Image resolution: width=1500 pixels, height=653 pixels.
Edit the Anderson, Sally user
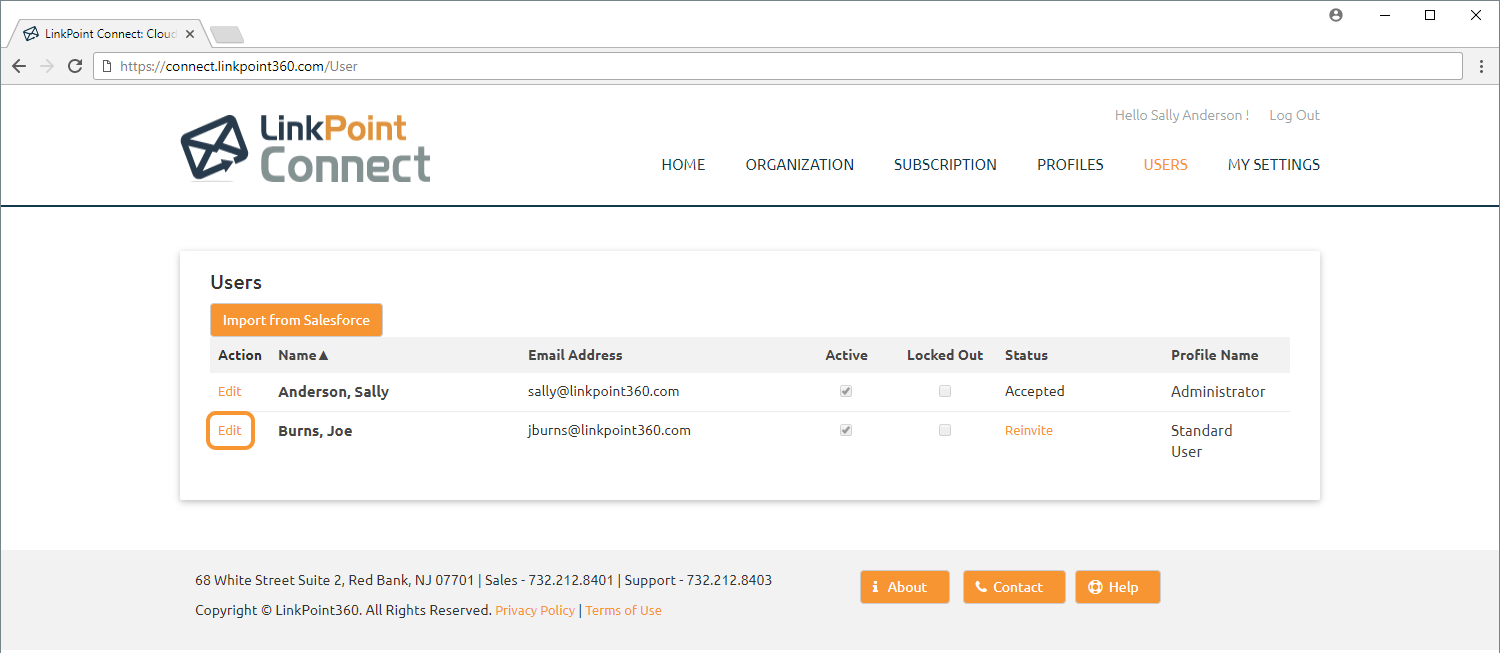[x=230, y=391]
